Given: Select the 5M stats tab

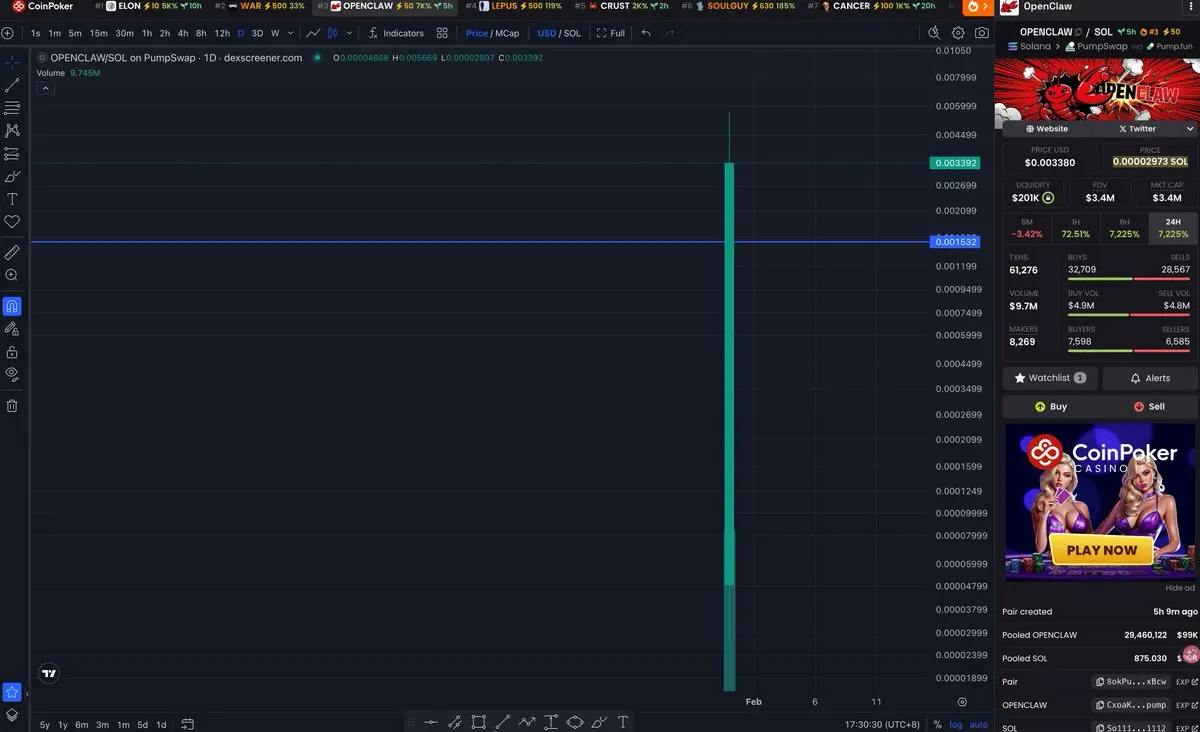Looking at the screenshot, I should click(1027, 228).
